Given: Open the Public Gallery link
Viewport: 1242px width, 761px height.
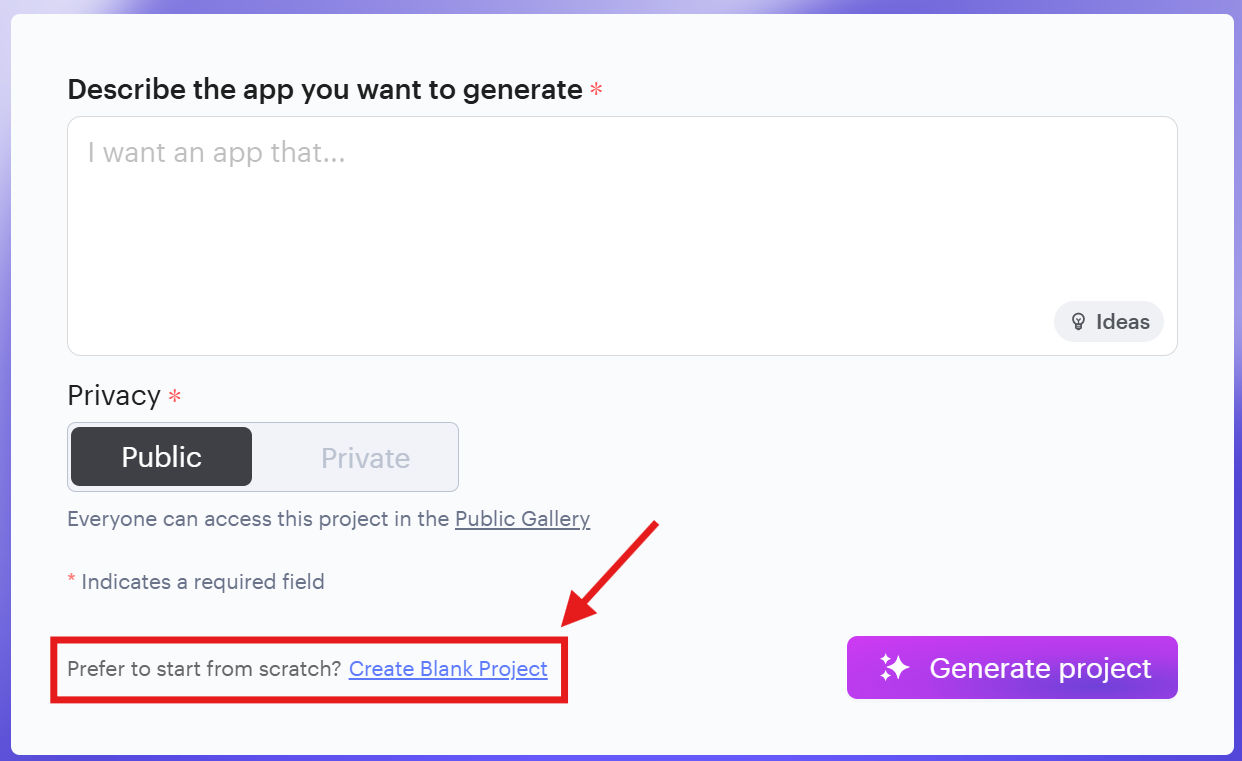Looking at the screenshot, I should 522,519.
